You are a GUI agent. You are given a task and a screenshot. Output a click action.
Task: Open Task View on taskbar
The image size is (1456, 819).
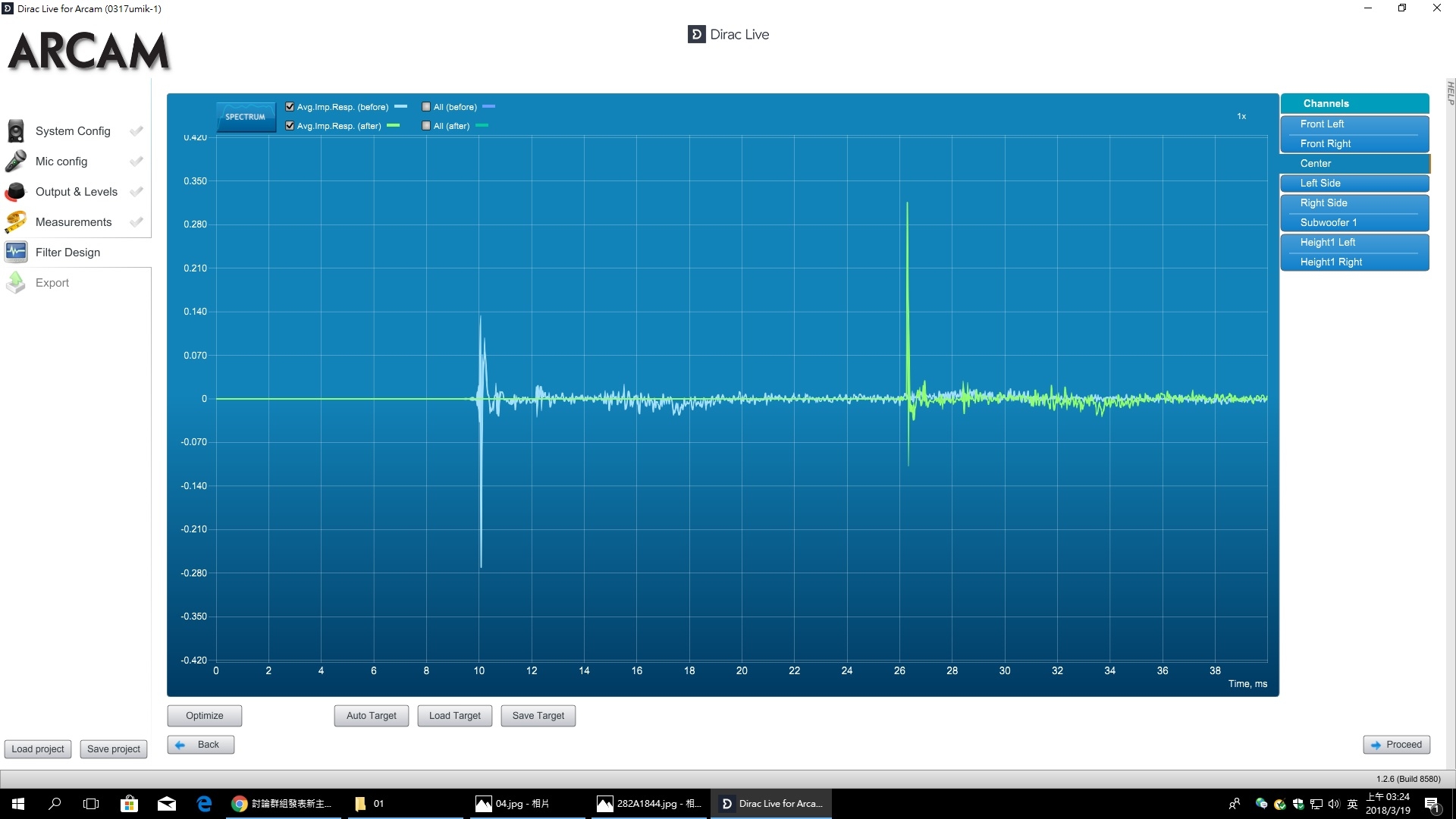[91, 804]
